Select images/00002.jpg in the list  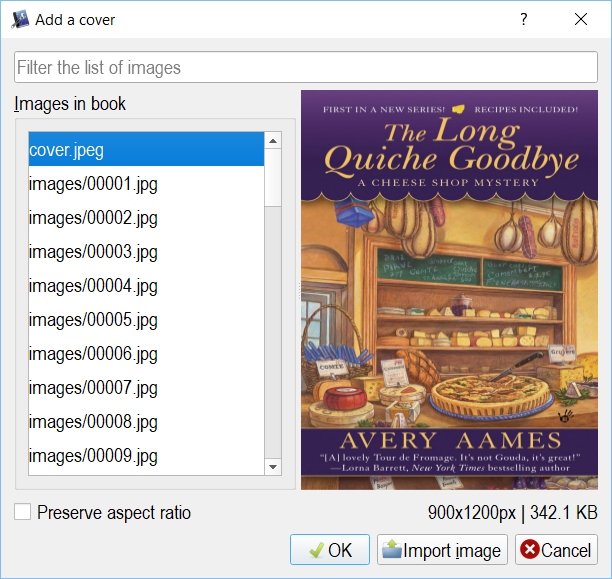click(x=146, y=217)
